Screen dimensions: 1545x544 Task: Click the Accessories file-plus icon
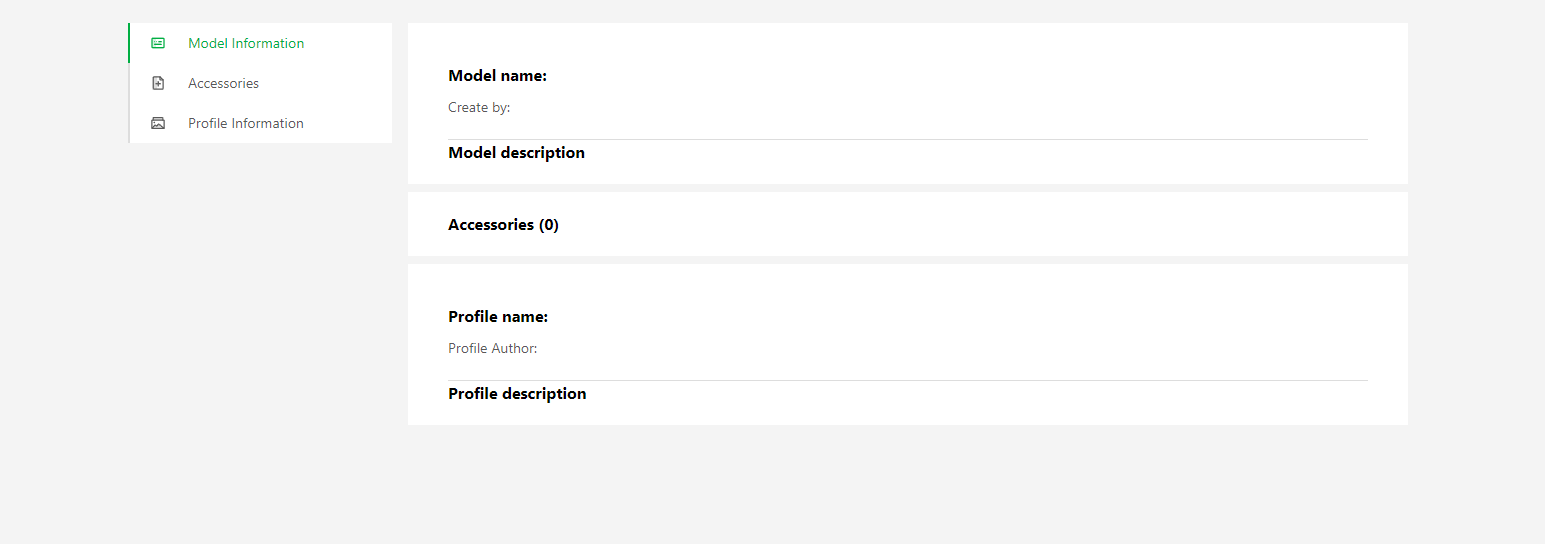tap(158, 83)
